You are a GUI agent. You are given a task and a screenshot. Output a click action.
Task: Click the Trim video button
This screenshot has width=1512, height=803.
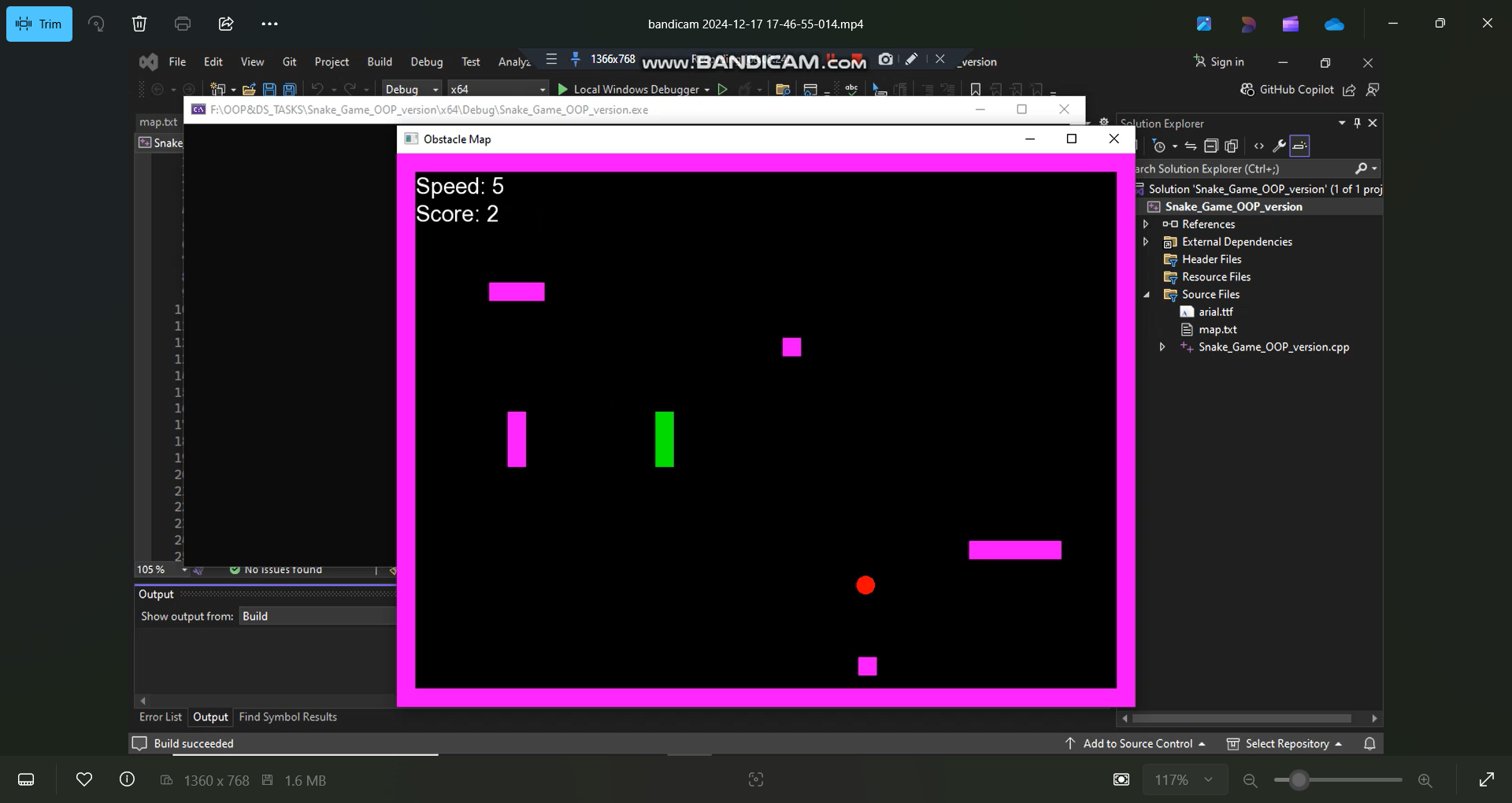pyautogui.click(x=39, y=24)
